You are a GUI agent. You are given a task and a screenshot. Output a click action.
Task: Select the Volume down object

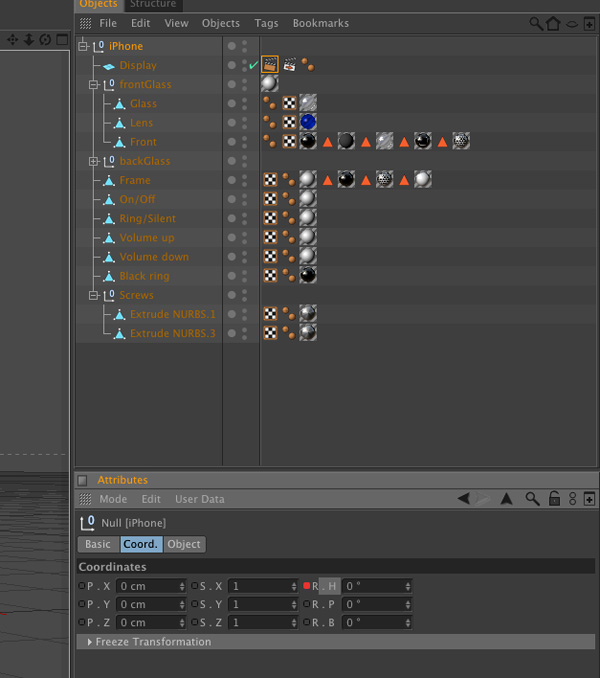click(x=154, y=257)
